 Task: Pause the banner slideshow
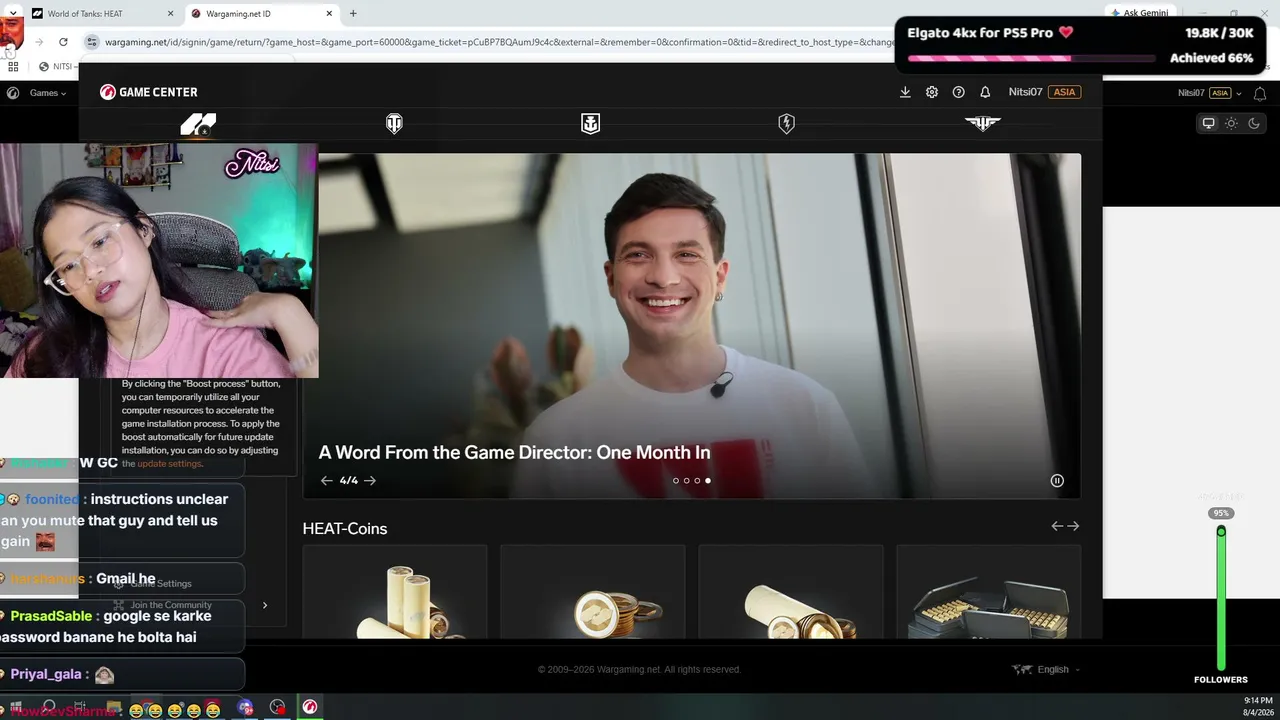tap(1057, 481)
